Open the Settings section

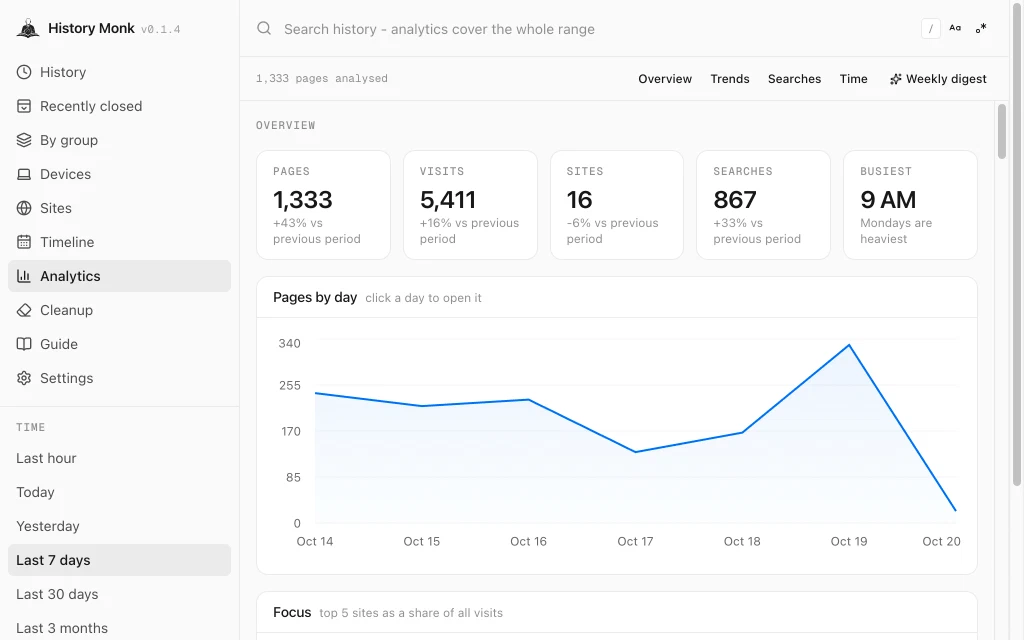tap(120, 377)
